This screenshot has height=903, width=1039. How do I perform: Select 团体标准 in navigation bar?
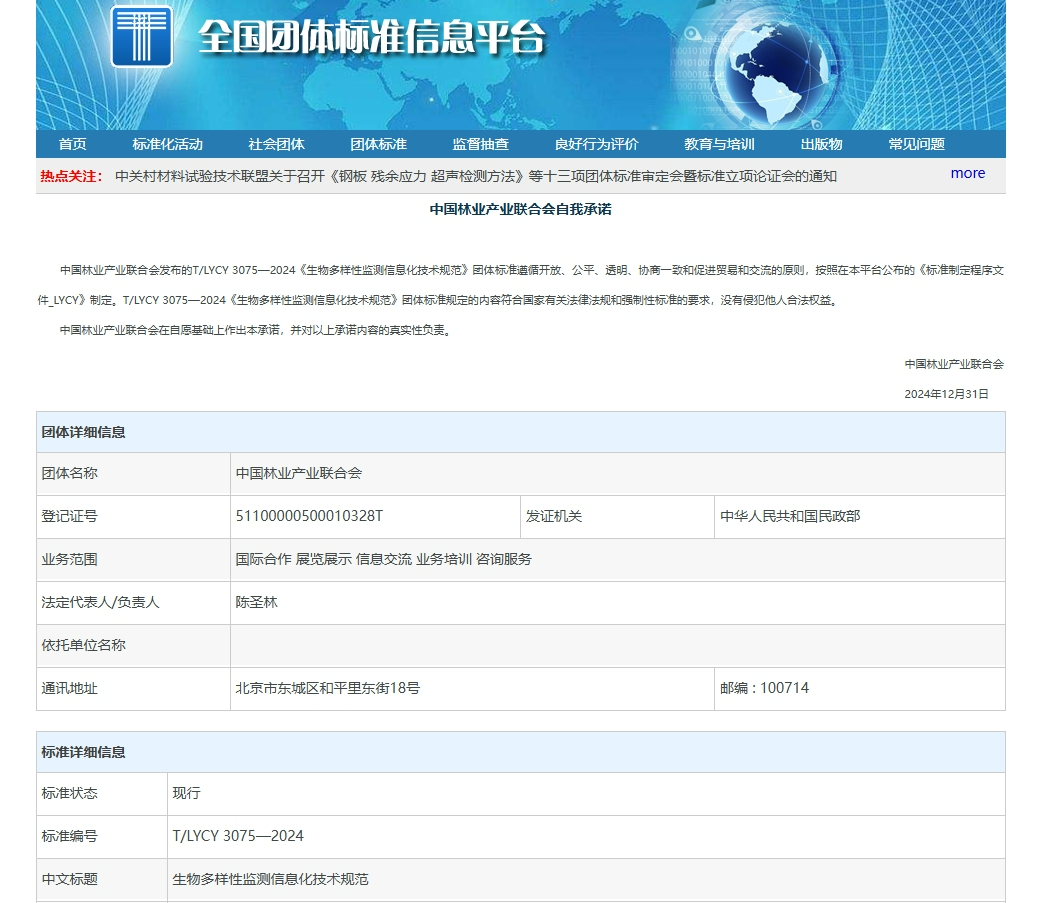[x=378, y=144]
